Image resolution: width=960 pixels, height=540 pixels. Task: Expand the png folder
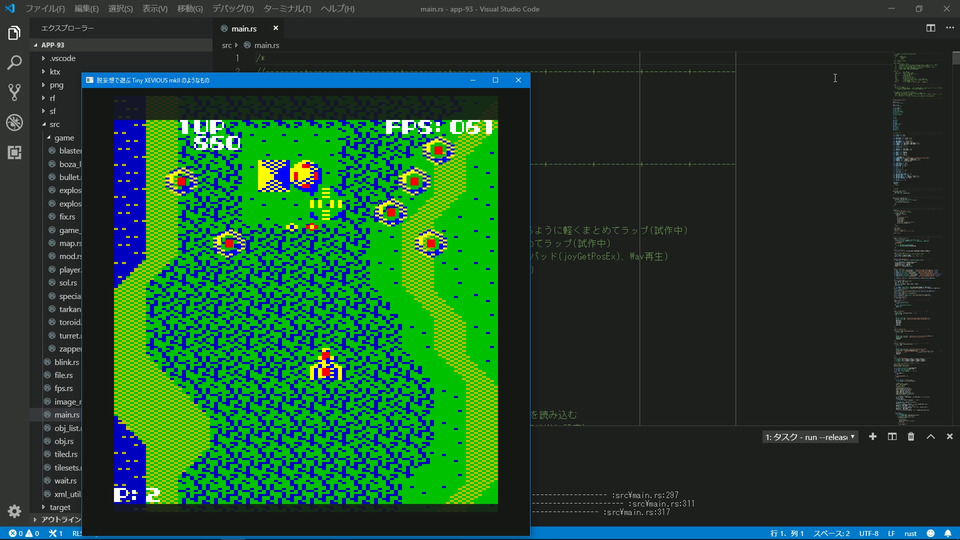pyautogui.click(x=56, y=85)
